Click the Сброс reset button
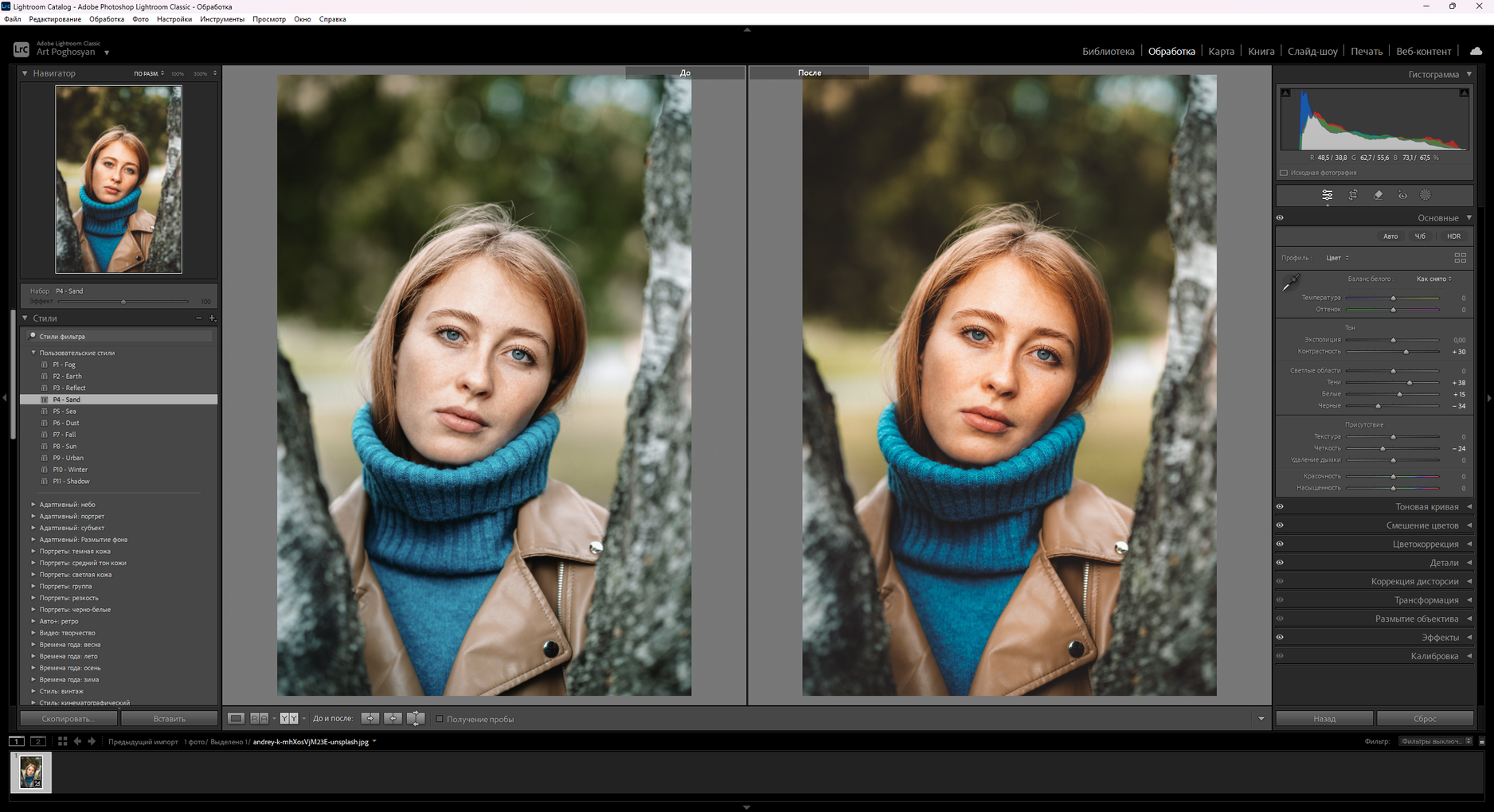 coord(1425,719)
